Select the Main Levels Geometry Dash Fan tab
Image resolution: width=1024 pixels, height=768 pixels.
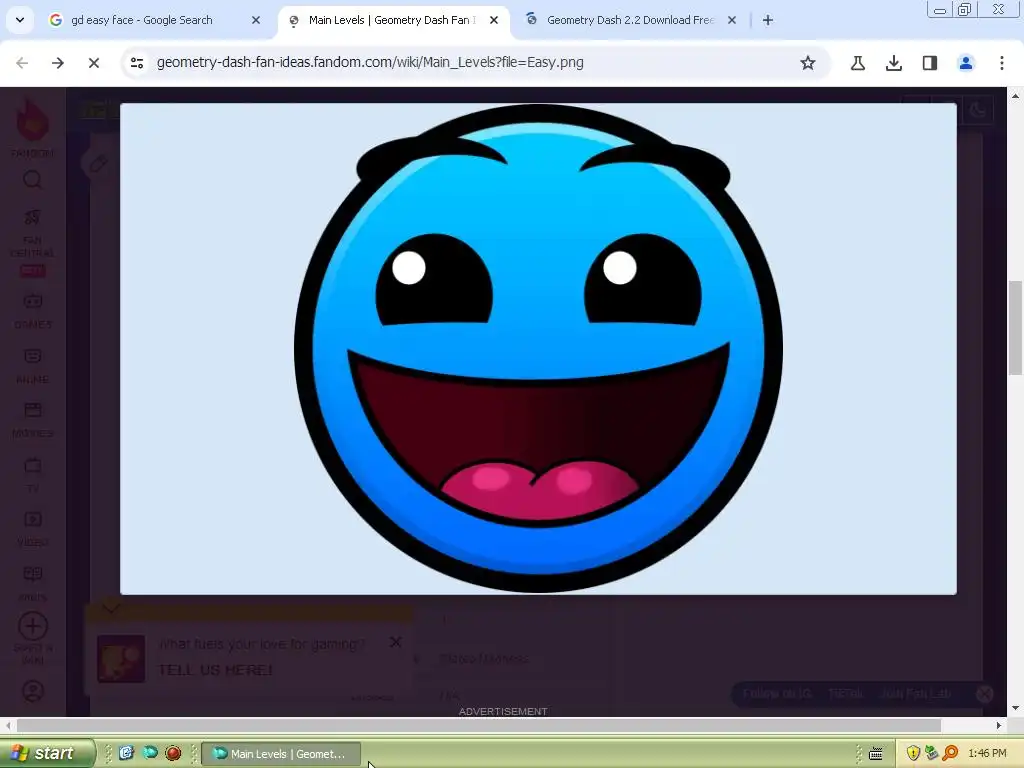pos(392,20)
